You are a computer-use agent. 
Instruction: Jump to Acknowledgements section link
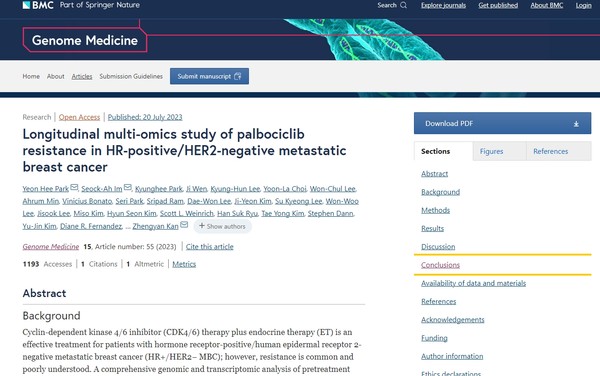point(453,320)
